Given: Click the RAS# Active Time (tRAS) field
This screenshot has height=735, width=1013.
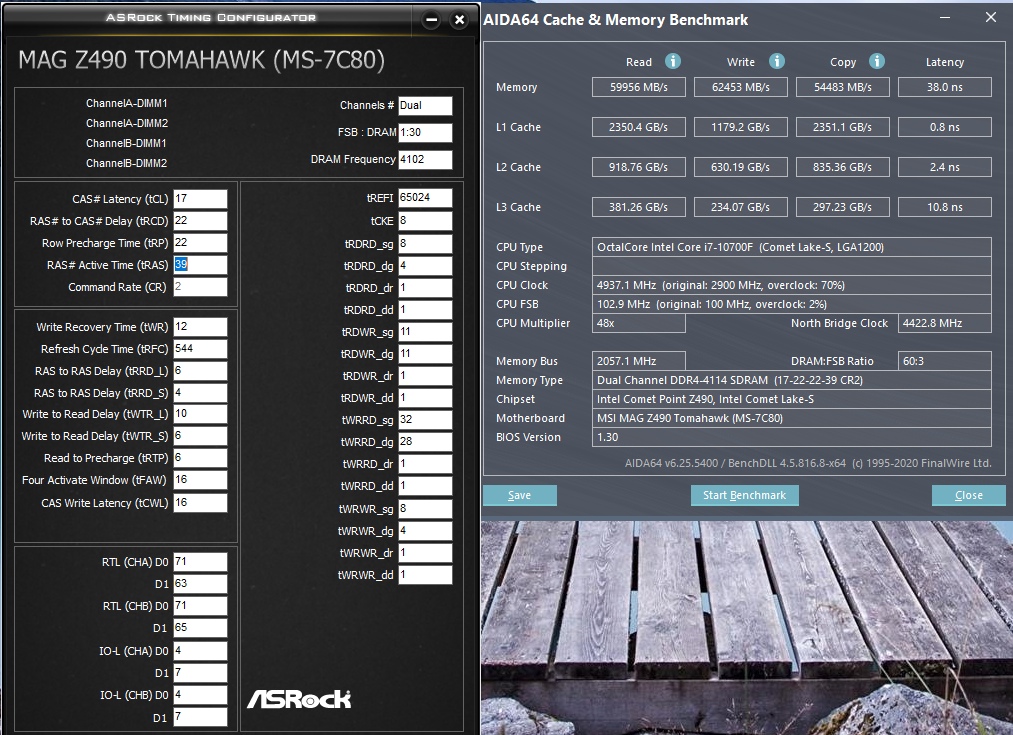Looking at the screenshot, I should pos(200,265).
